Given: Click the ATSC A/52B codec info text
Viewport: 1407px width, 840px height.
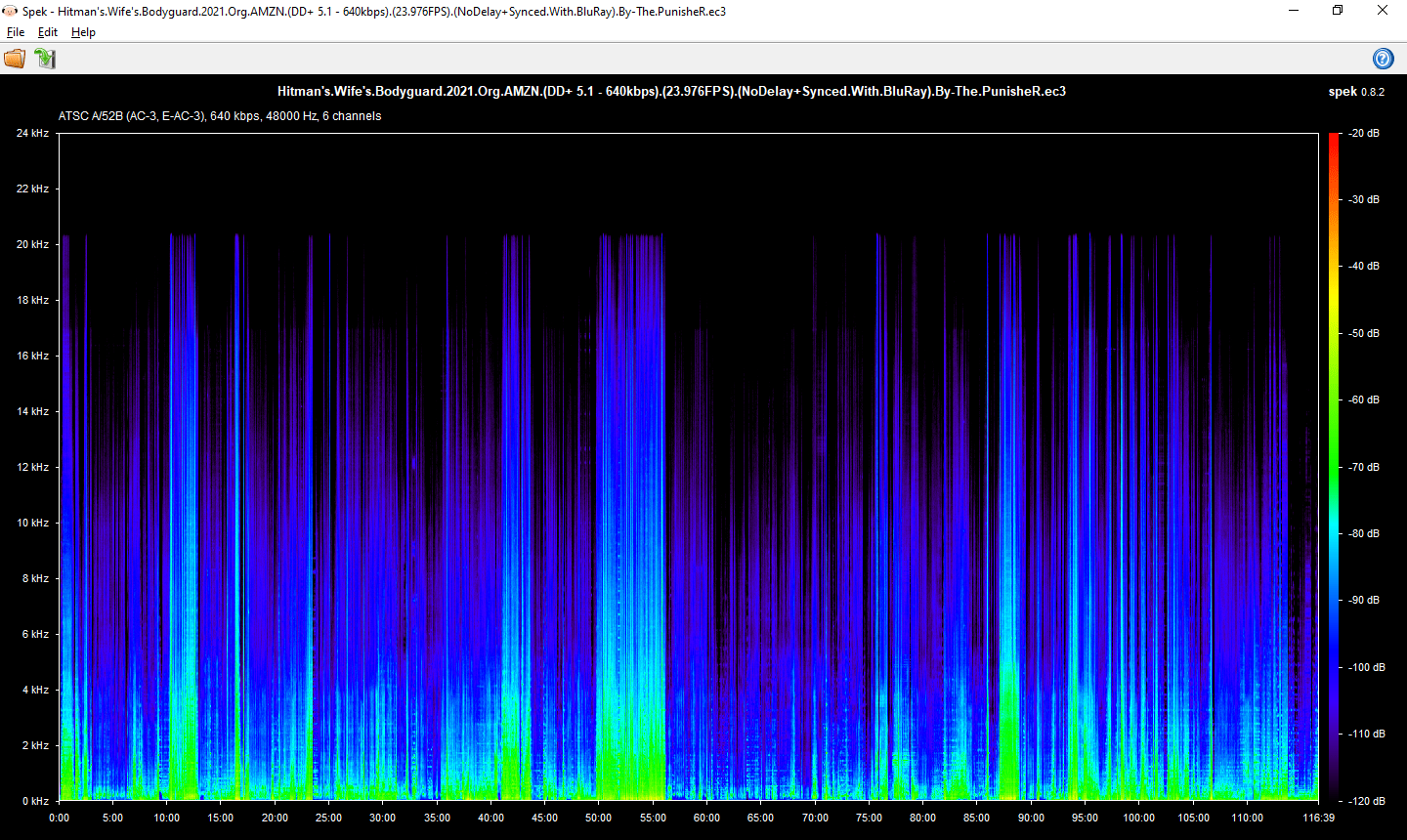Looking at the screenshot, I should tap(220, 115).
